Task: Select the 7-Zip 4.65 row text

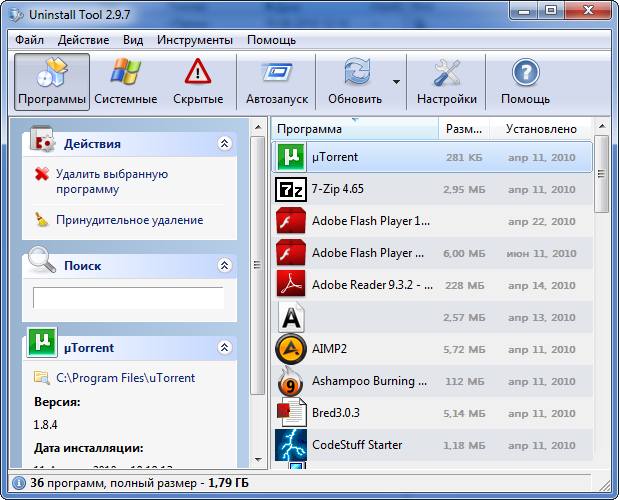Action: pyautogui.click(x=338, y=189)
